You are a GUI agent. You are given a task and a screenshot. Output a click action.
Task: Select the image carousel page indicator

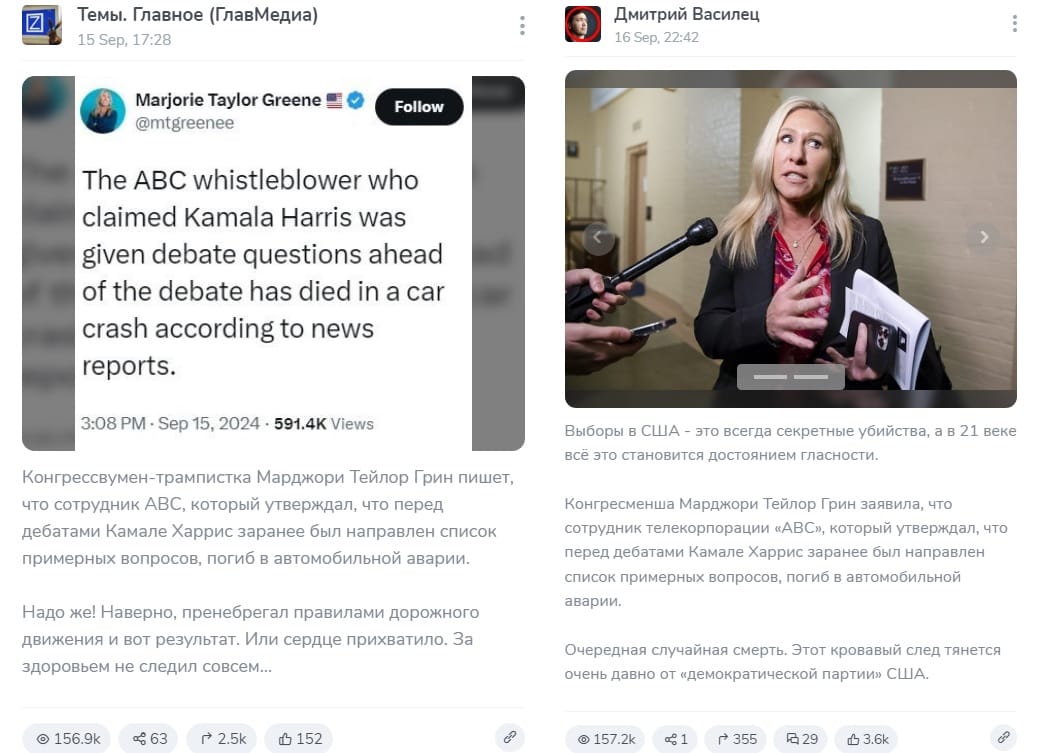(x=791, y=377)
